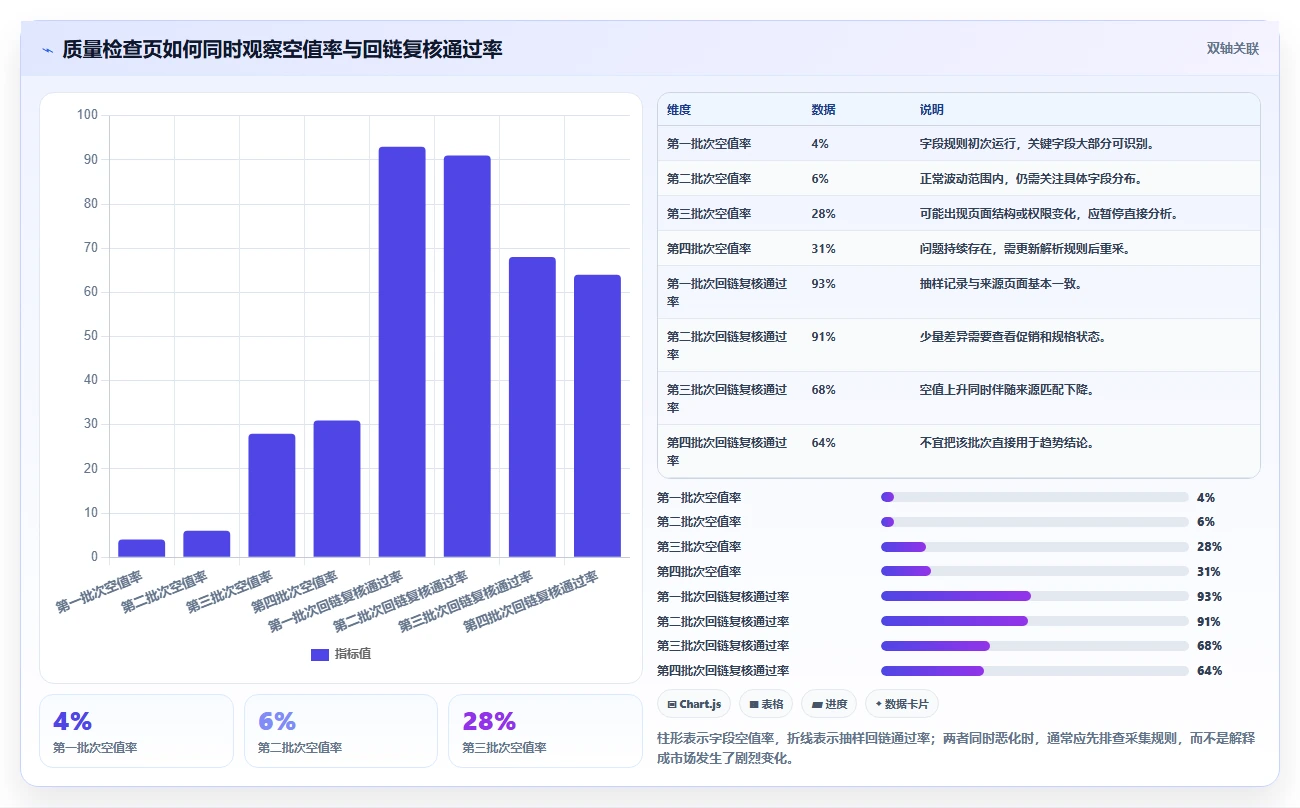Image resolution: width=1300 pixels, height=808 pixels.
Task: Click the 第三批次回链复核通过率 progress bar at 68%
Action: (x=1035, y=646)
